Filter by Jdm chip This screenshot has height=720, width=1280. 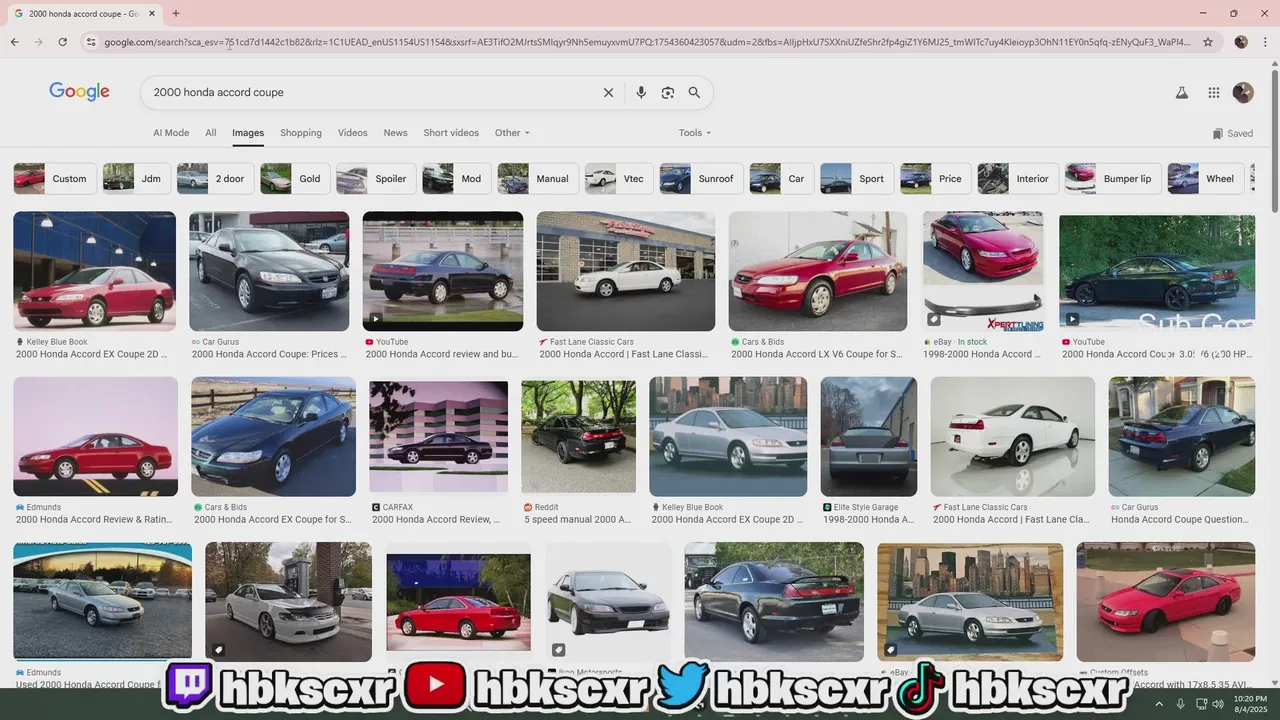(136, 179)
